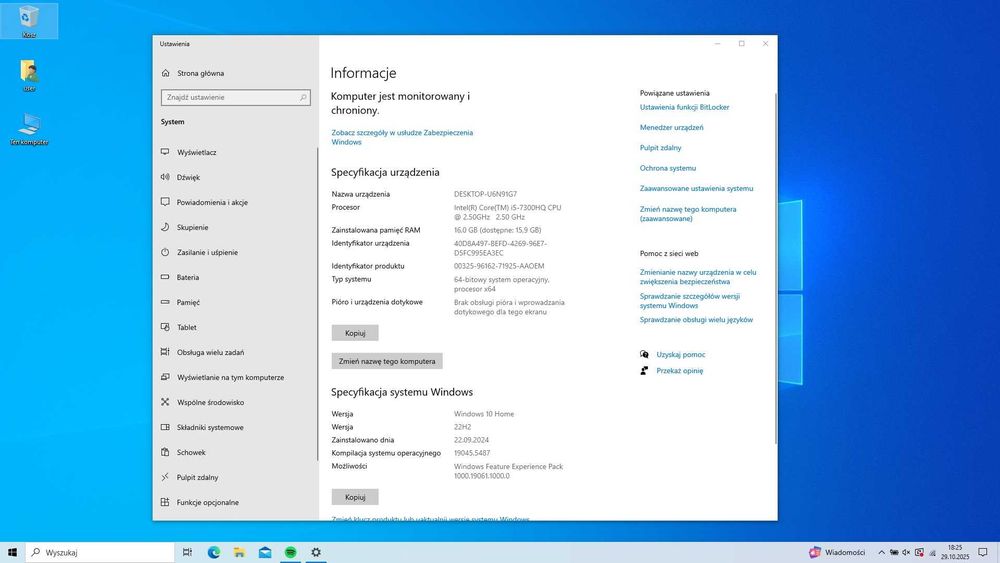Click product ID 00325-96162-71925-AAOEM
The height and width of the screenshot is (563, 1000).
point(499,267)
